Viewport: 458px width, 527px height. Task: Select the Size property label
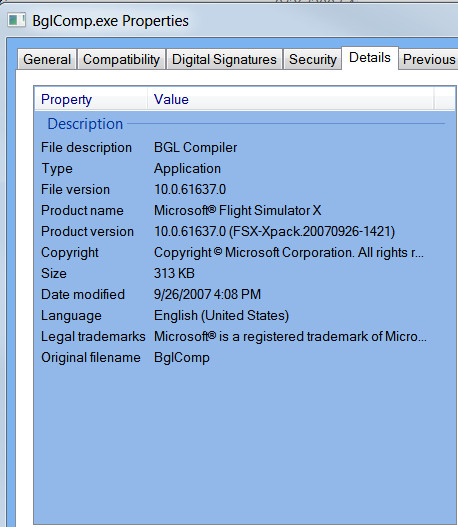pos(54,273)
